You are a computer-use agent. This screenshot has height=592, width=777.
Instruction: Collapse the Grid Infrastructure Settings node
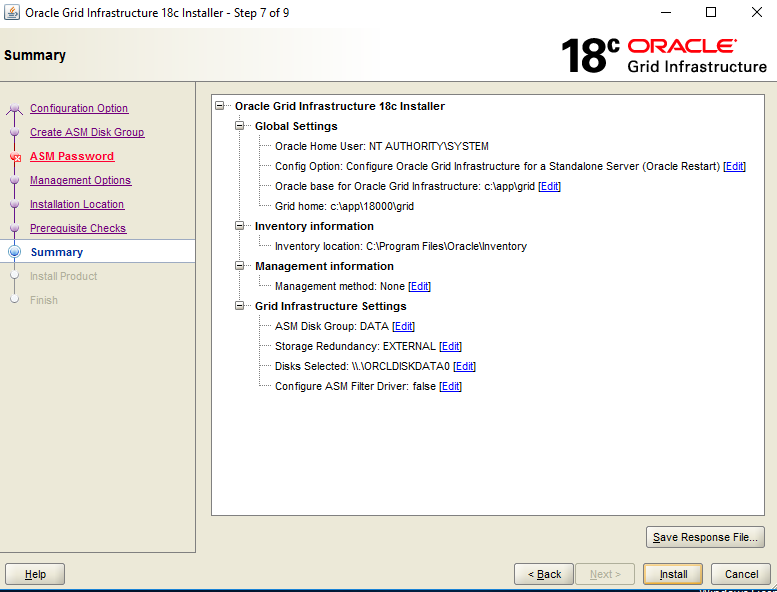click(239, 306)
